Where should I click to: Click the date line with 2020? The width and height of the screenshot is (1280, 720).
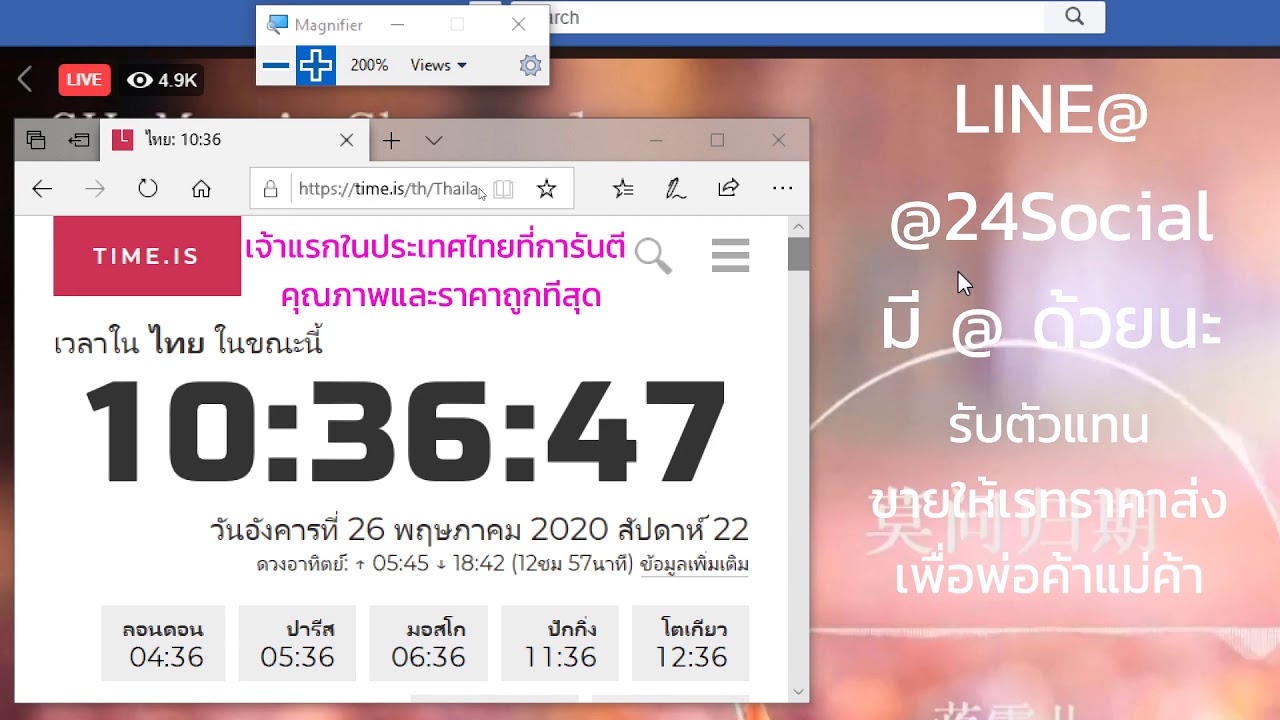click(479, 529)
